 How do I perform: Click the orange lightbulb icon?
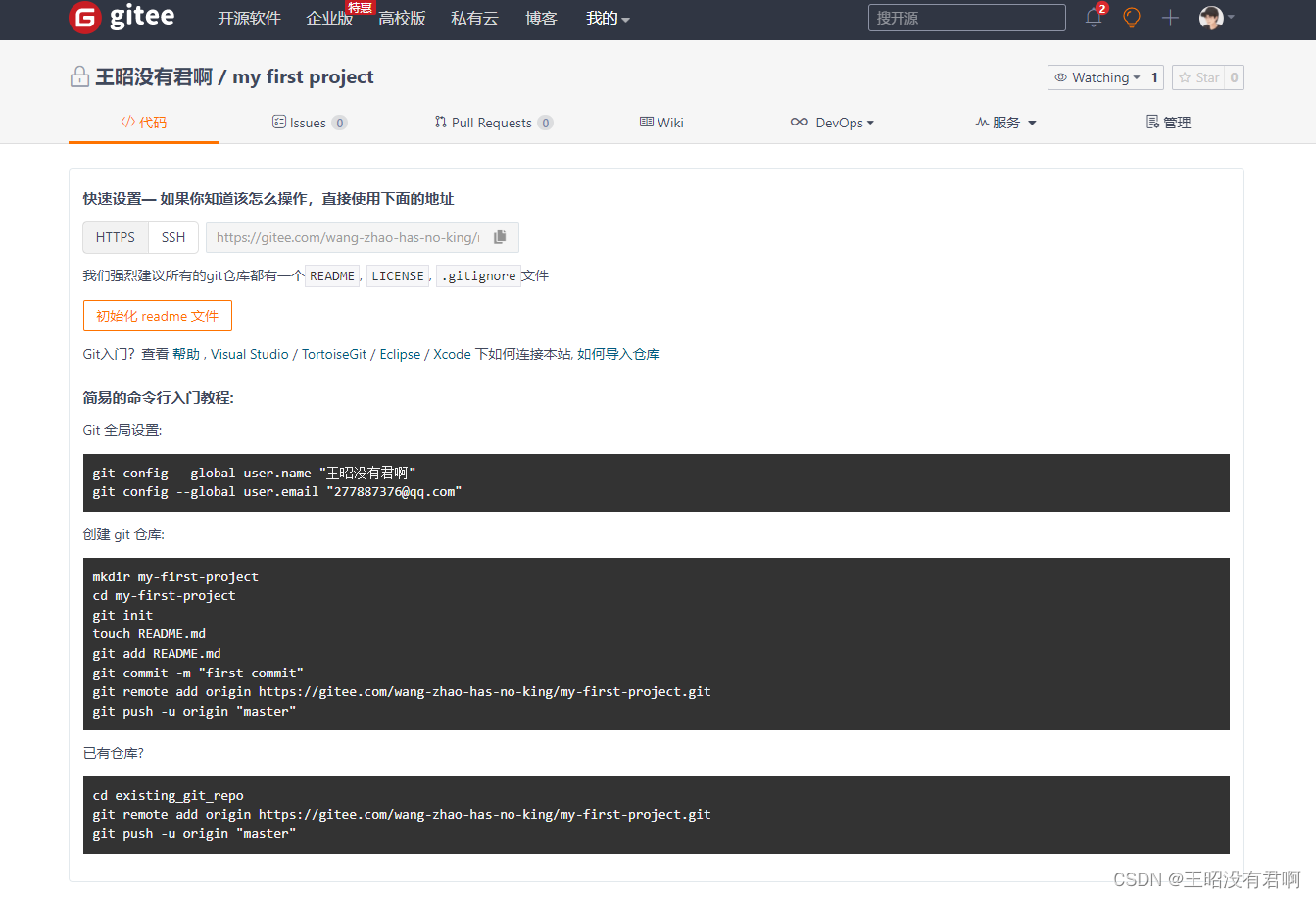pyautogui.click(x=1132, y=18)
